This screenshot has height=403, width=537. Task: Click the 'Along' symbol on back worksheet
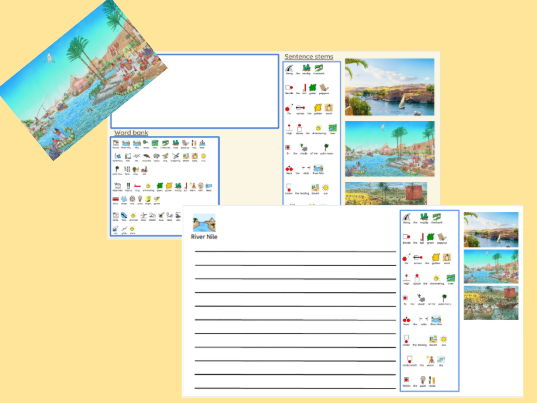pos(289,69)
